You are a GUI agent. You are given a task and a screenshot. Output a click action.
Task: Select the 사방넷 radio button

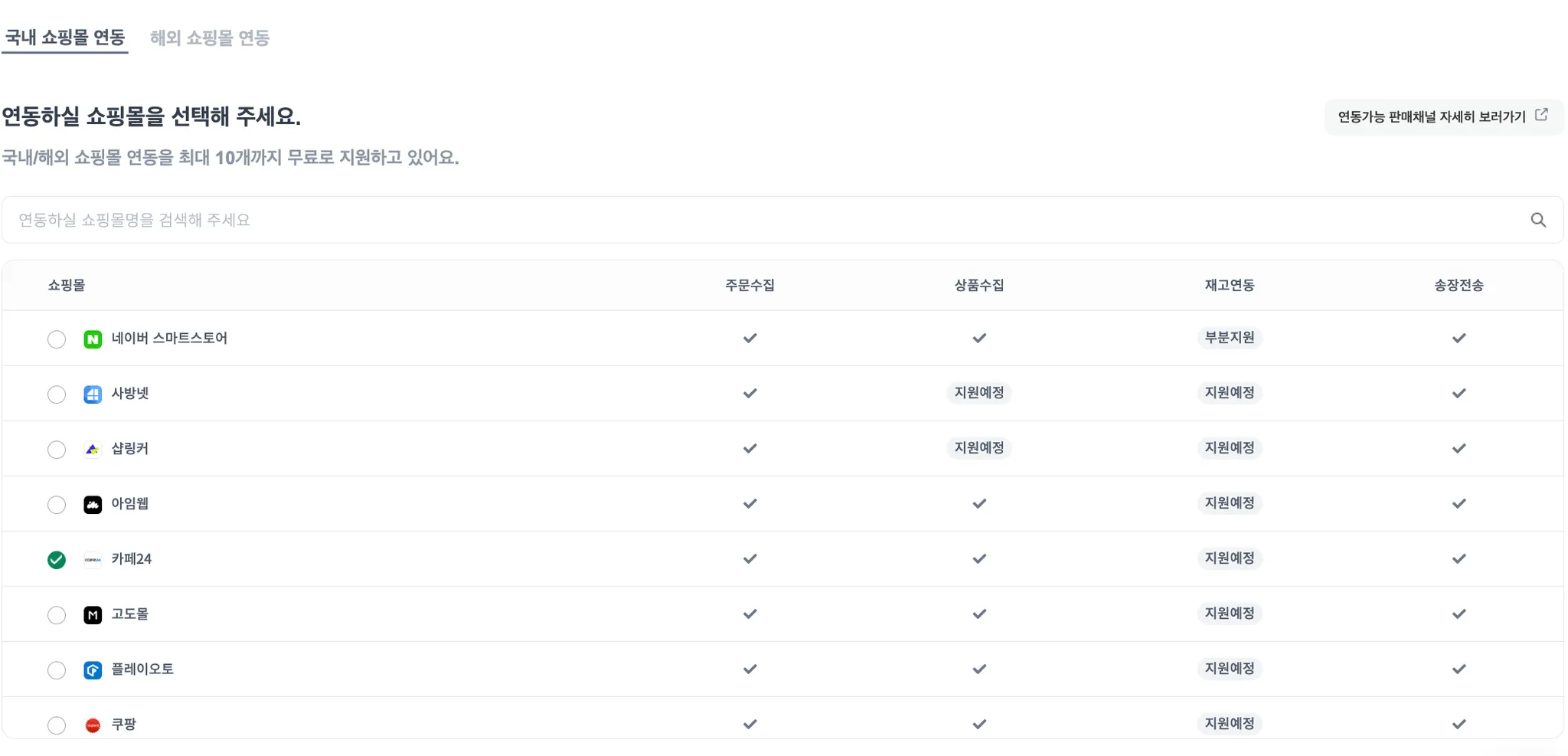(57, 394)
